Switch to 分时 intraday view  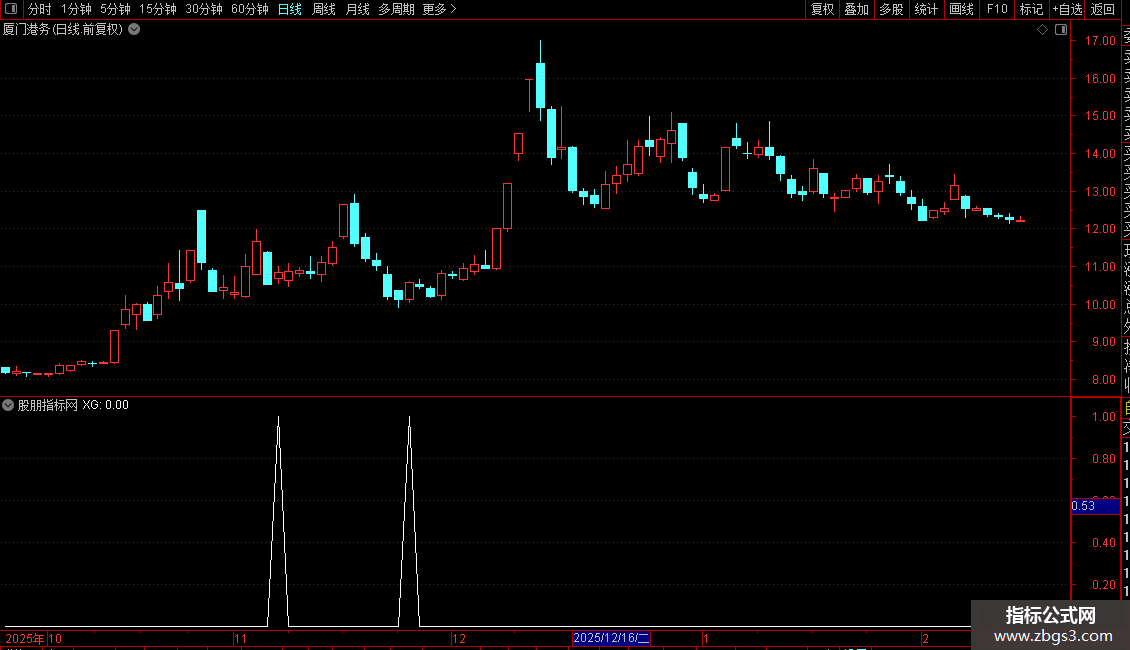(x=40, y=9)
